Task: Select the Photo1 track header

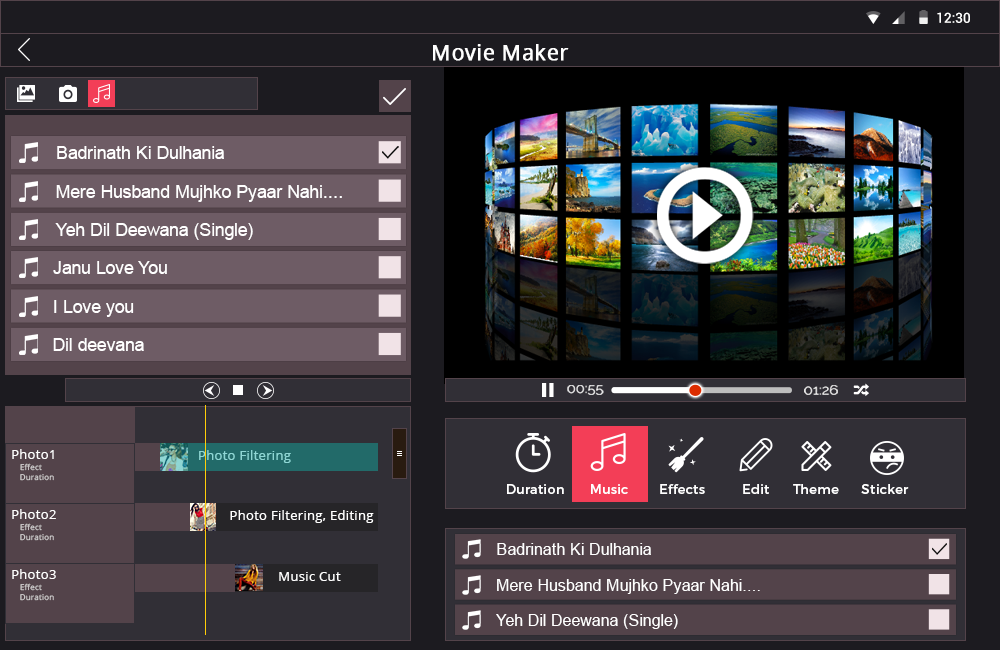Action: [x=70, y=473]
